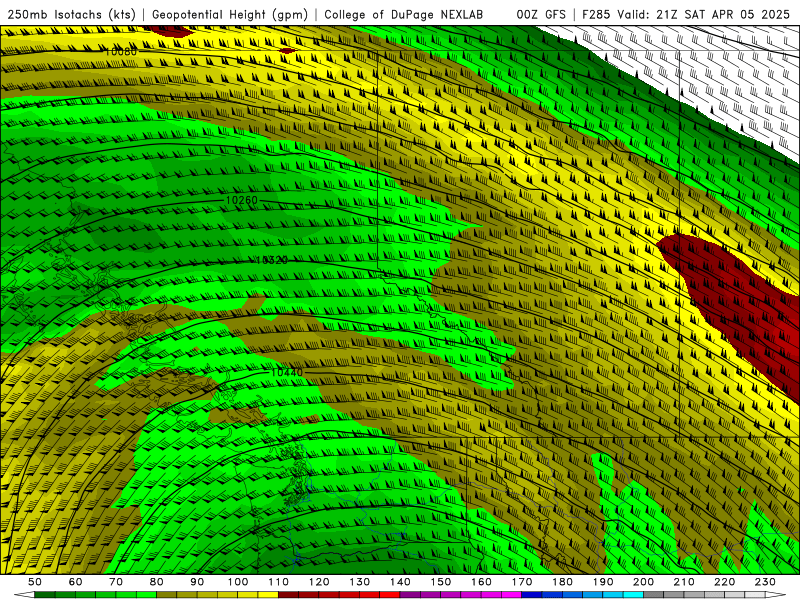
Task: Choose the dark maroon swatch starting at 110
Action: (288, 595)
